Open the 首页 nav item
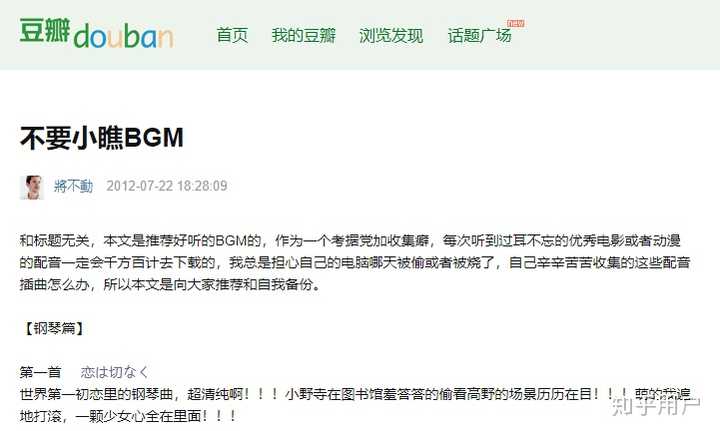The height and width of the screenshot is (431, 720). coord(232,35)
